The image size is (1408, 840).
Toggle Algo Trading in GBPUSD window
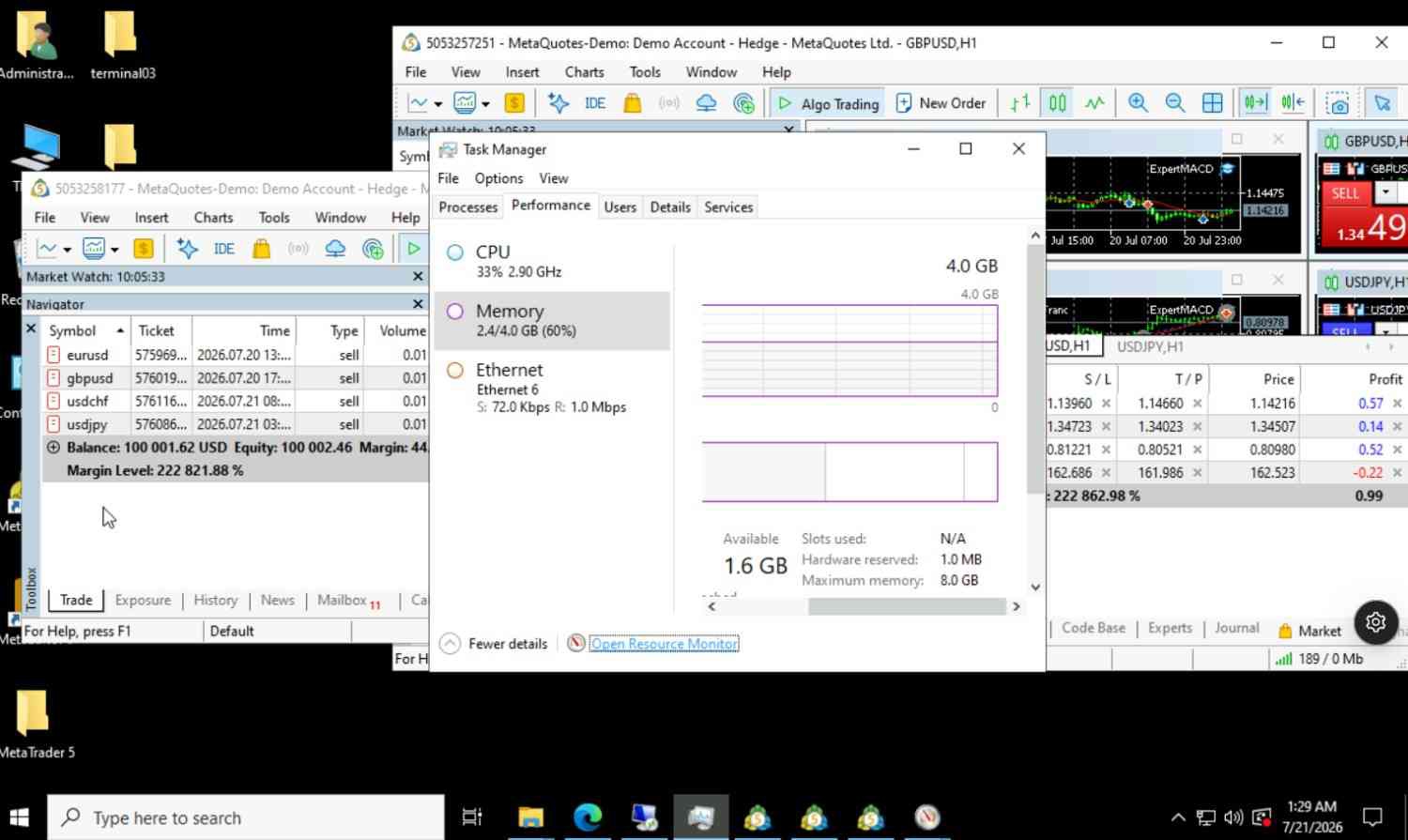click(830, 103)
